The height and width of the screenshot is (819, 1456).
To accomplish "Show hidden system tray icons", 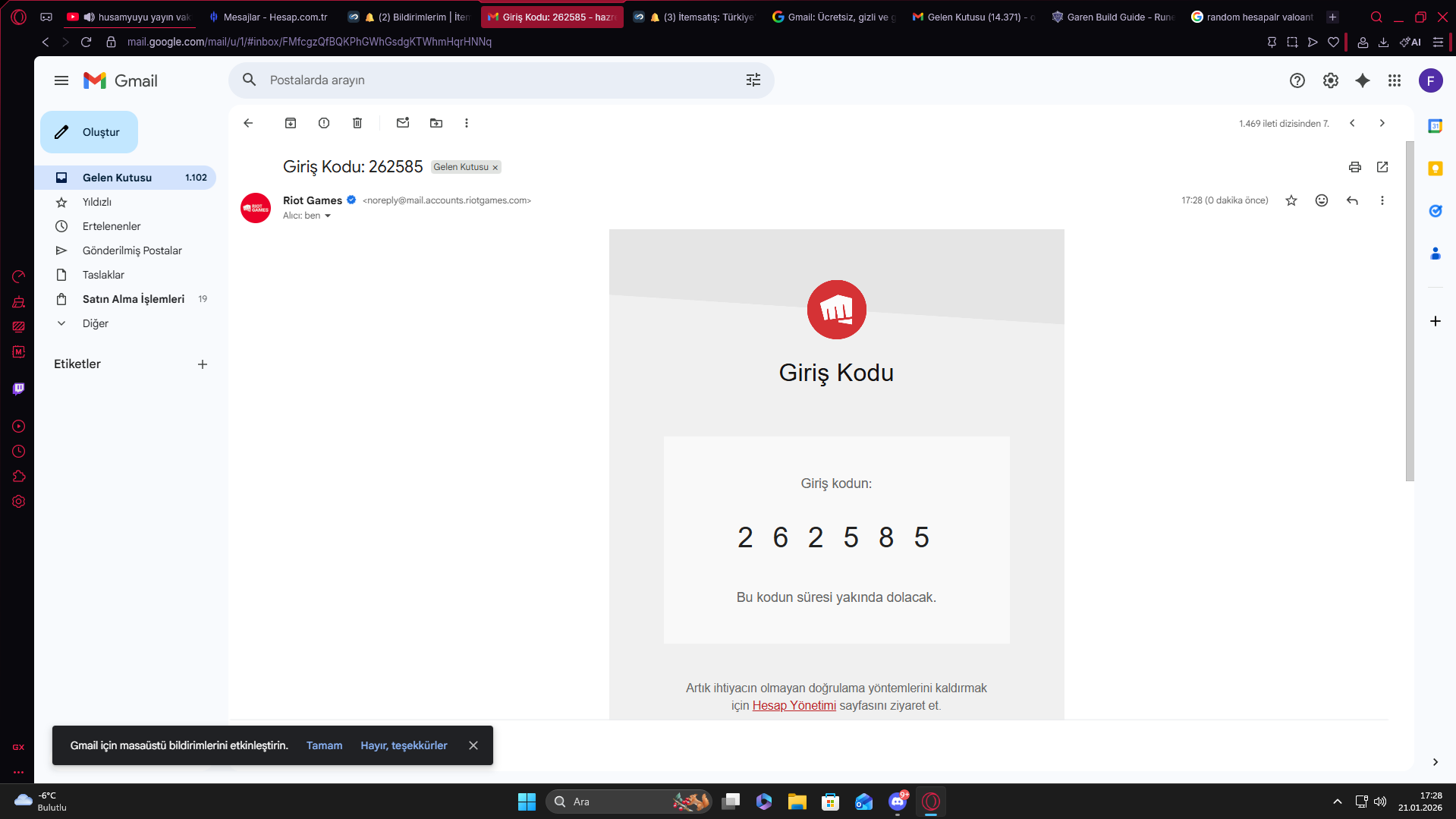I will pos(1338,802).
